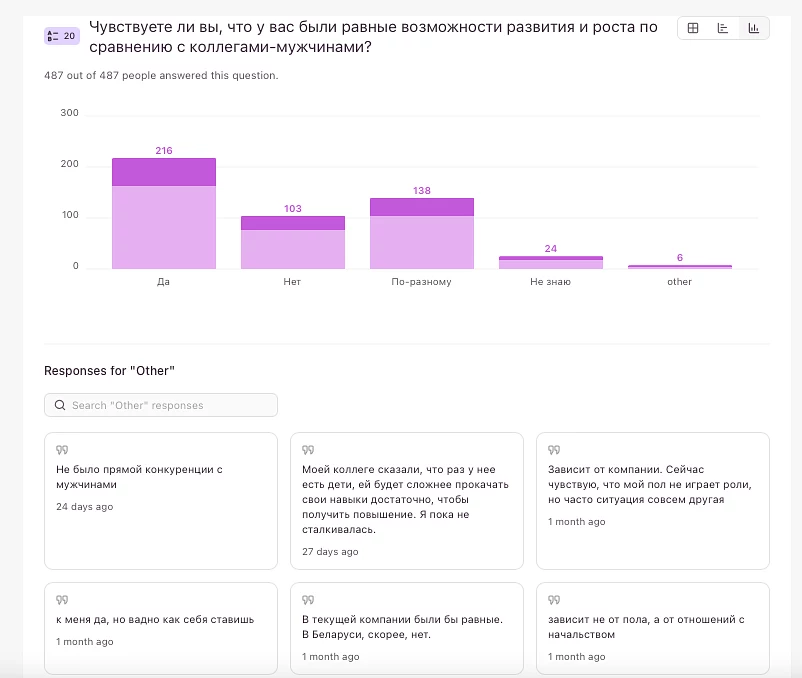The image size is (802, 678).
Task: Click quote icon on 'В текущей компании' card
Action: pyautogui.click(x=307, y=600)
